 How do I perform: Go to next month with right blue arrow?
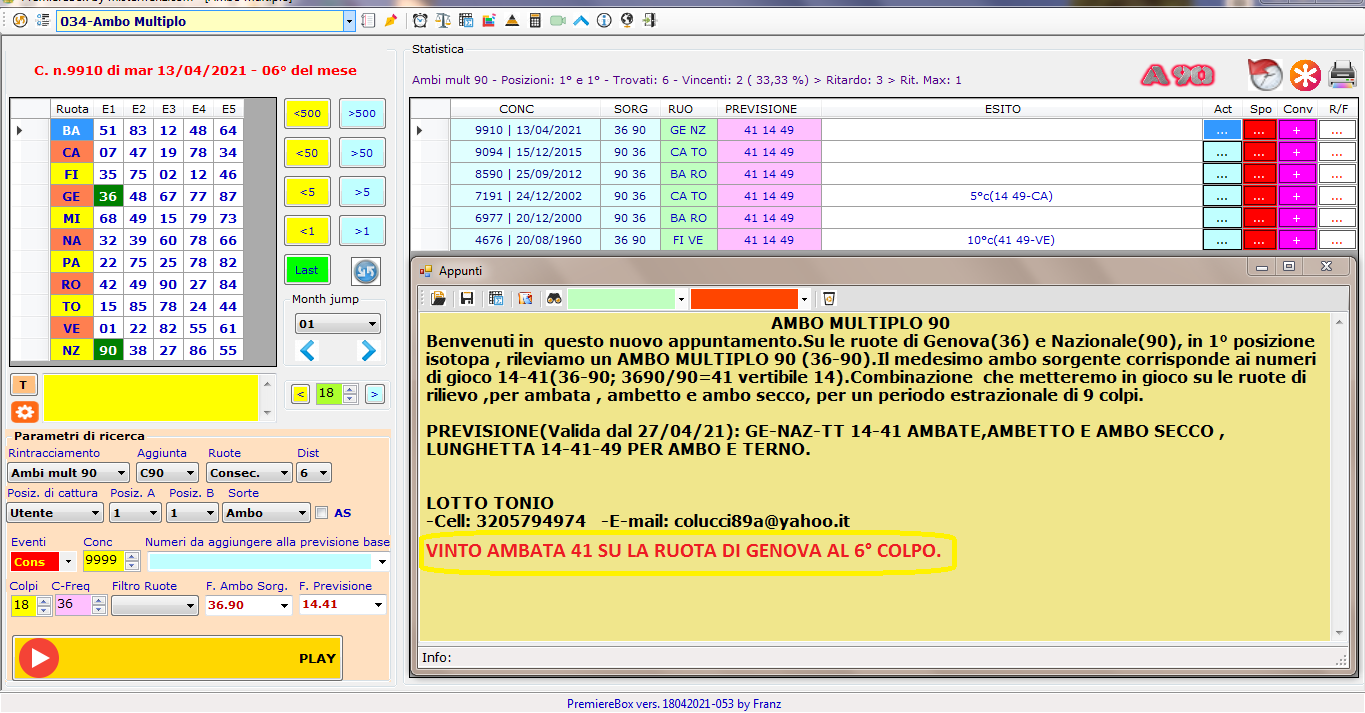[368, 351]
